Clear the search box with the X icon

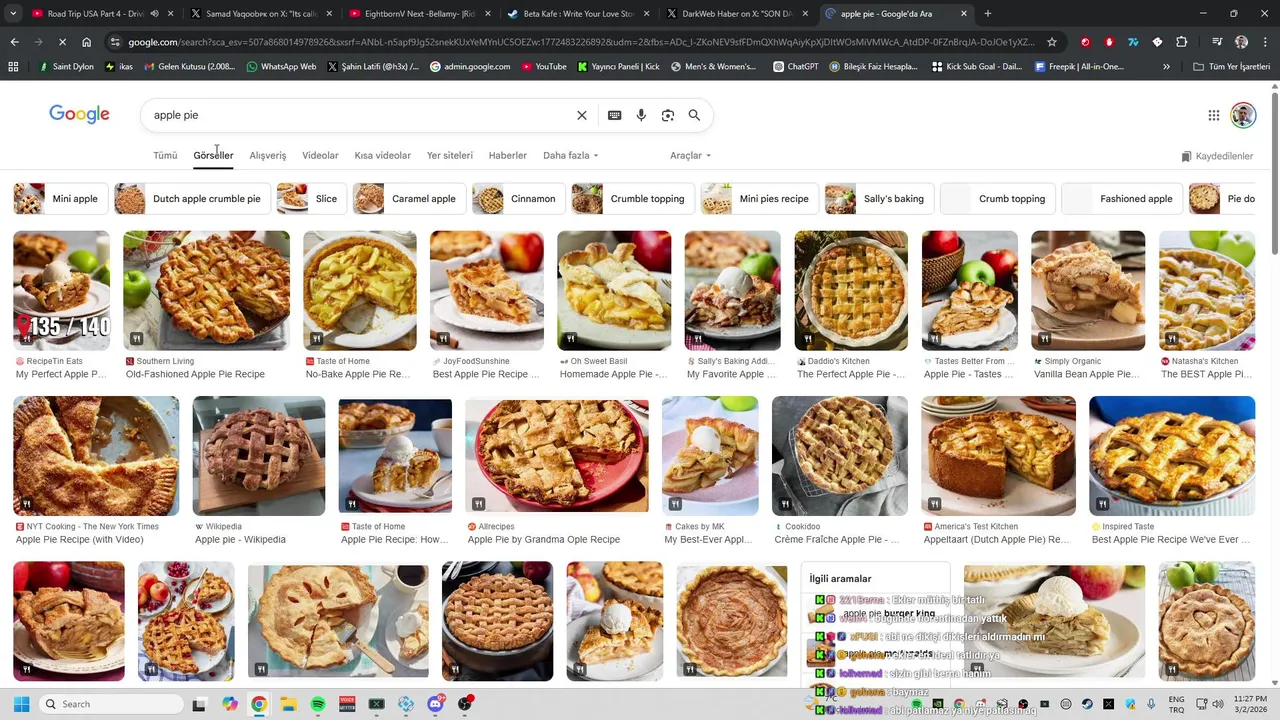click(x=582, y=115)
